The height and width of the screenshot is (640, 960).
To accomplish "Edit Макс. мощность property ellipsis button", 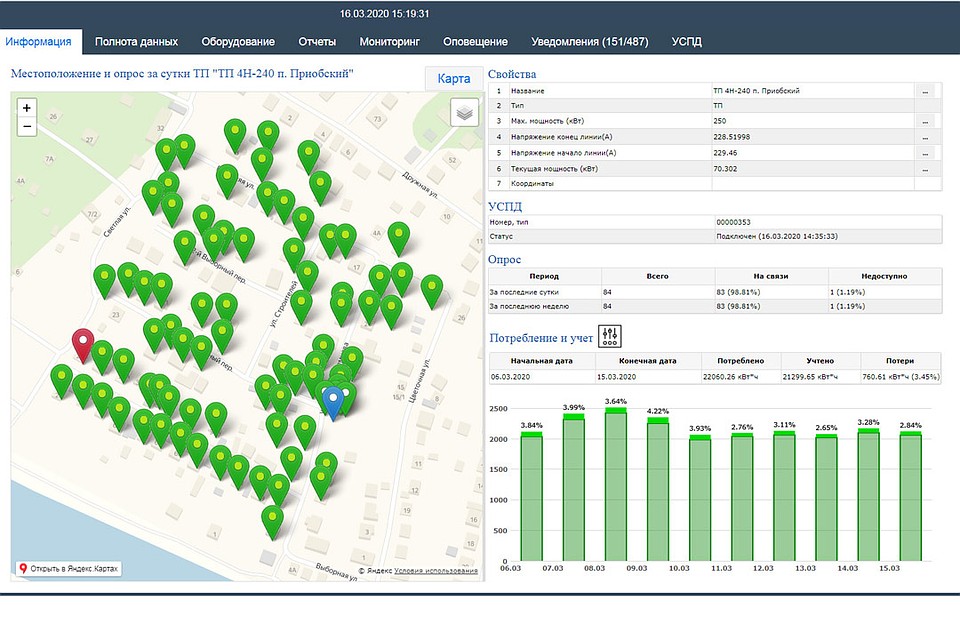I will point(925,121).
